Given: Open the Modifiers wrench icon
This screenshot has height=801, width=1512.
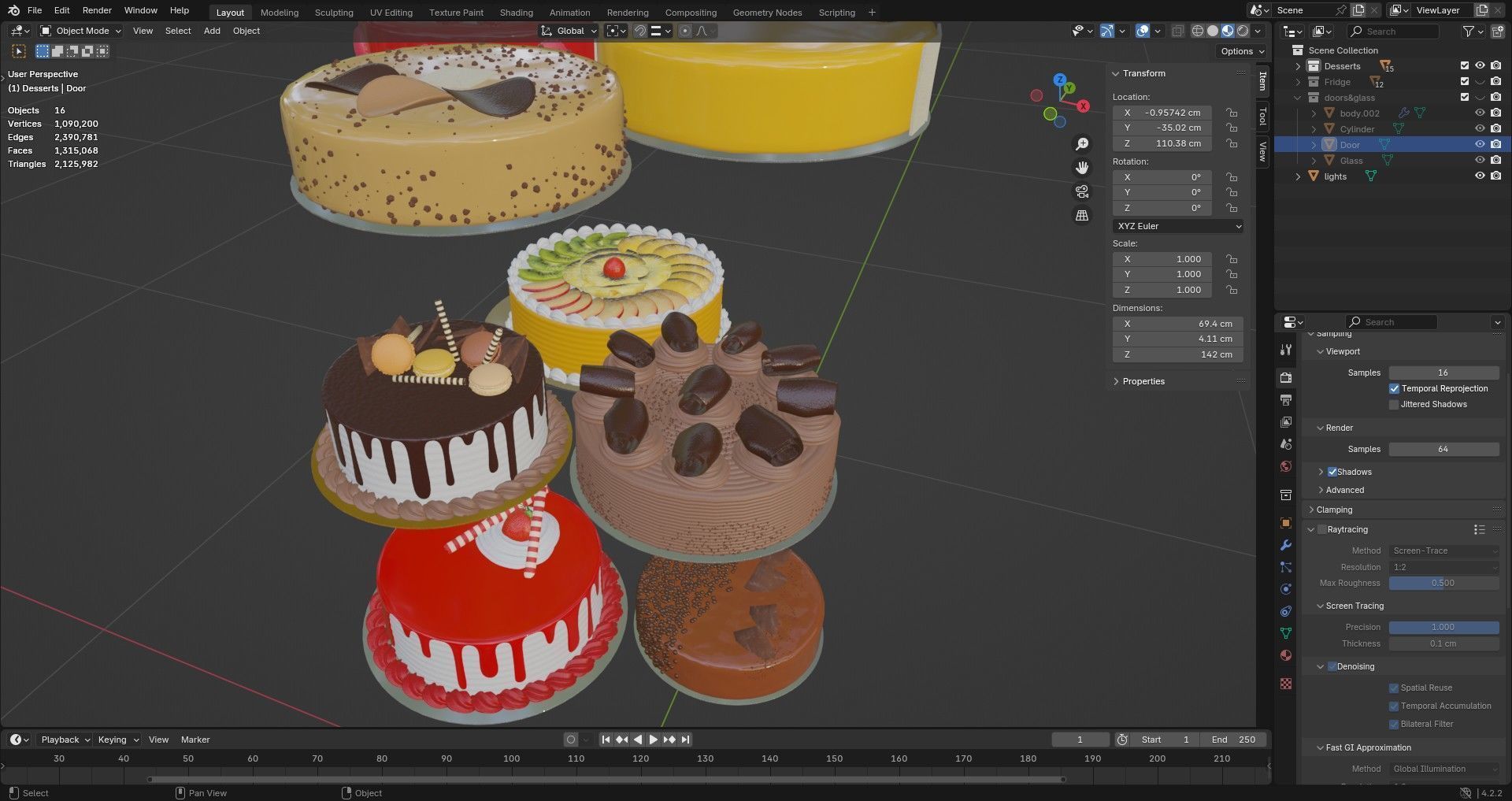Looking at the screenshot, I should coord(1286,545).
